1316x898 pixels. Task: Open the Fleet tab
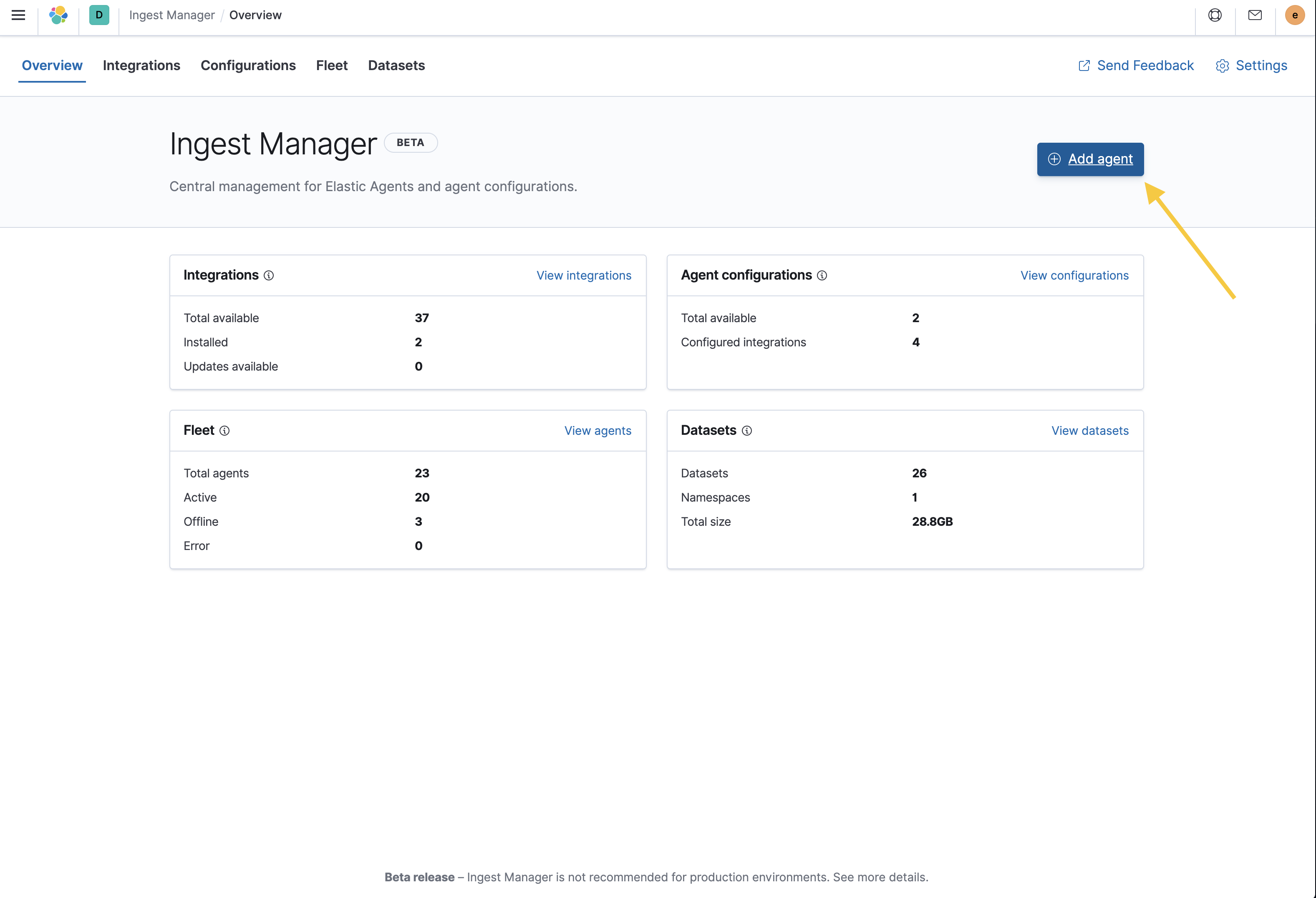[x=332, y=66]
